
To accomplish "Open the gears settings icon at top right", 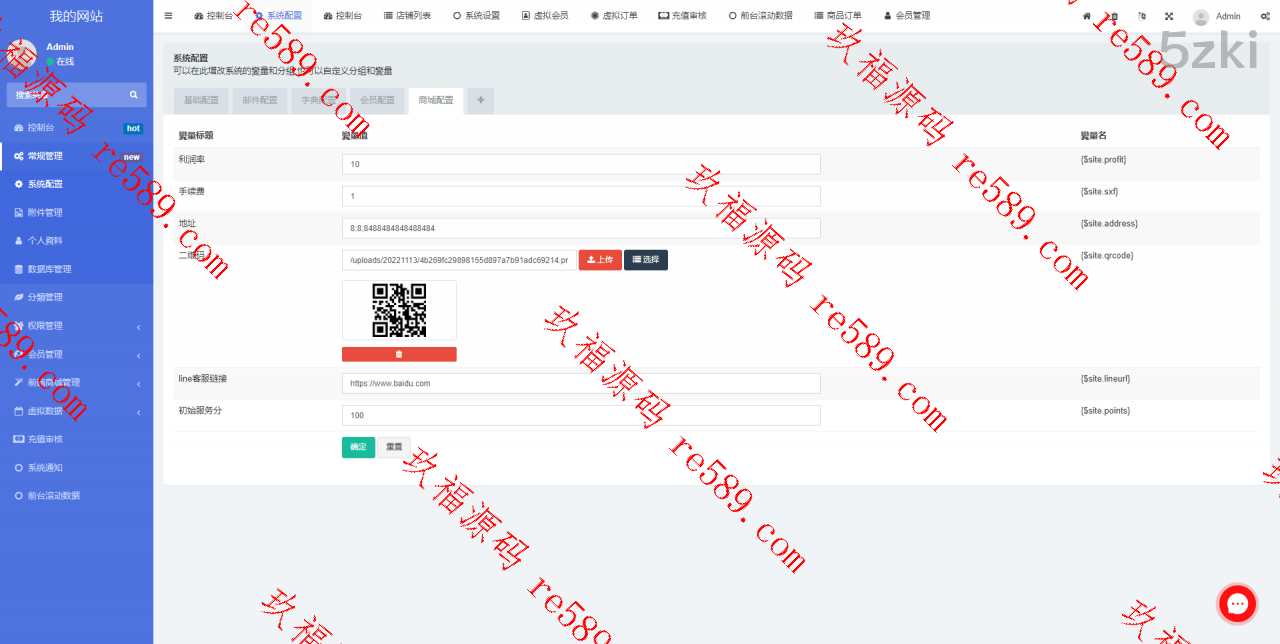I will [1264, 16].
